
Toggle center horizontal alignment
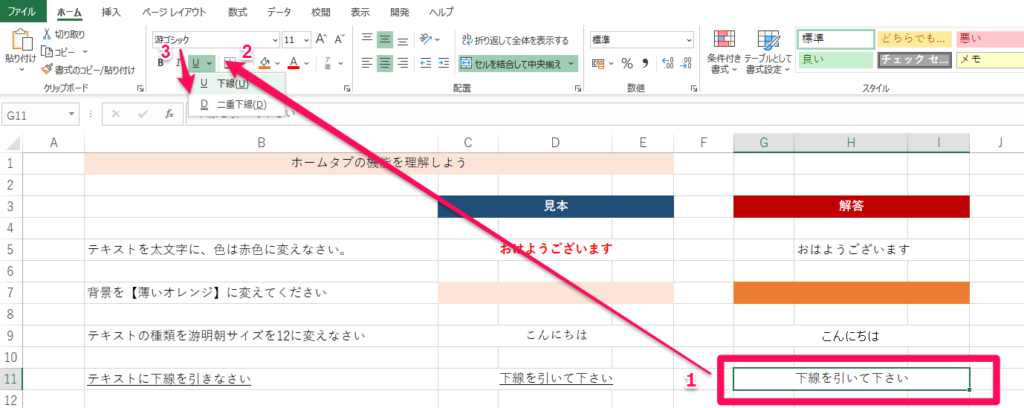pos(386,63)
